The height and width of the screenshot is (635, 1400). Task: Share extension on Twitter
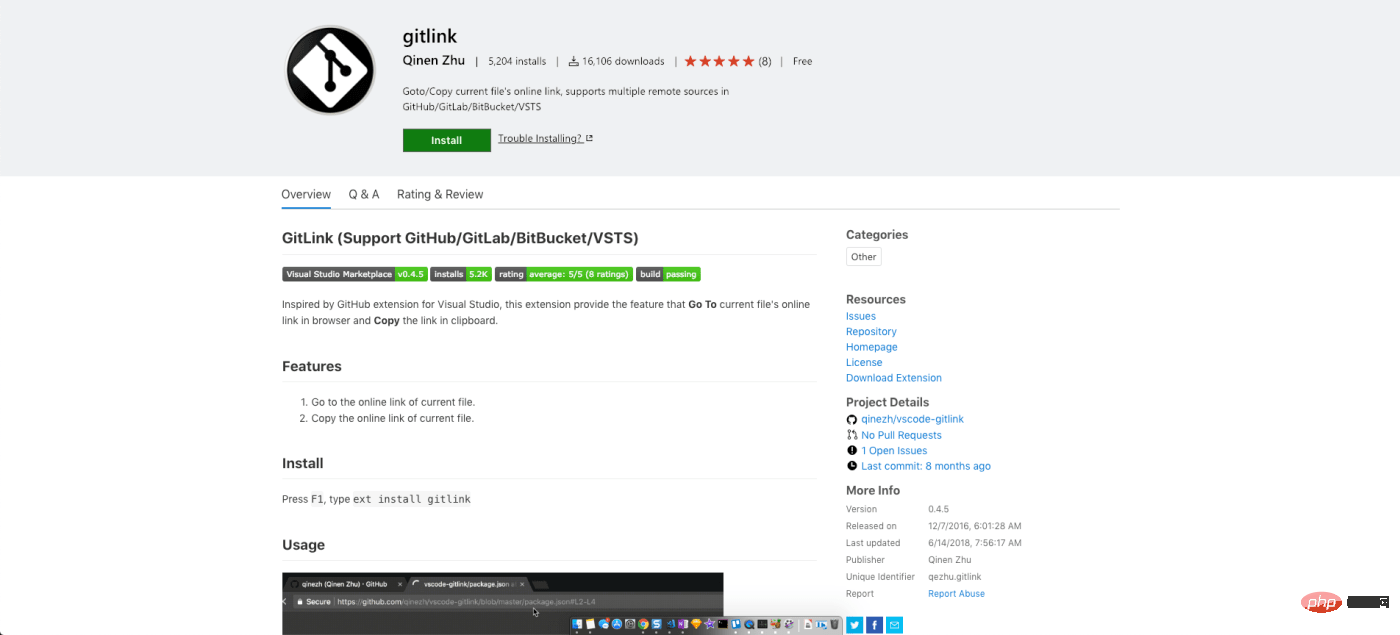[855, 625]
